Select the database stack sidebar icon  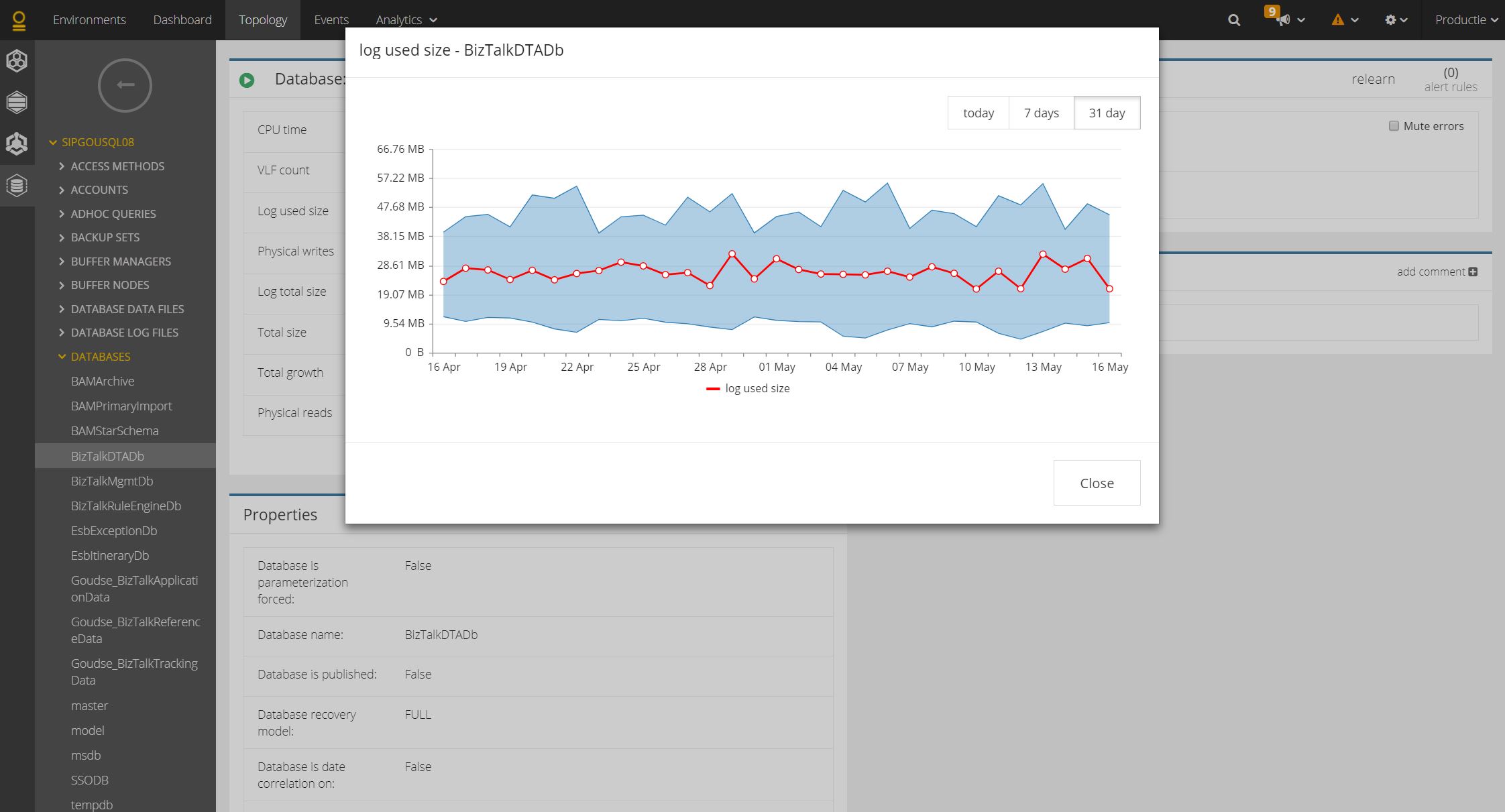(x=17, y=185)
